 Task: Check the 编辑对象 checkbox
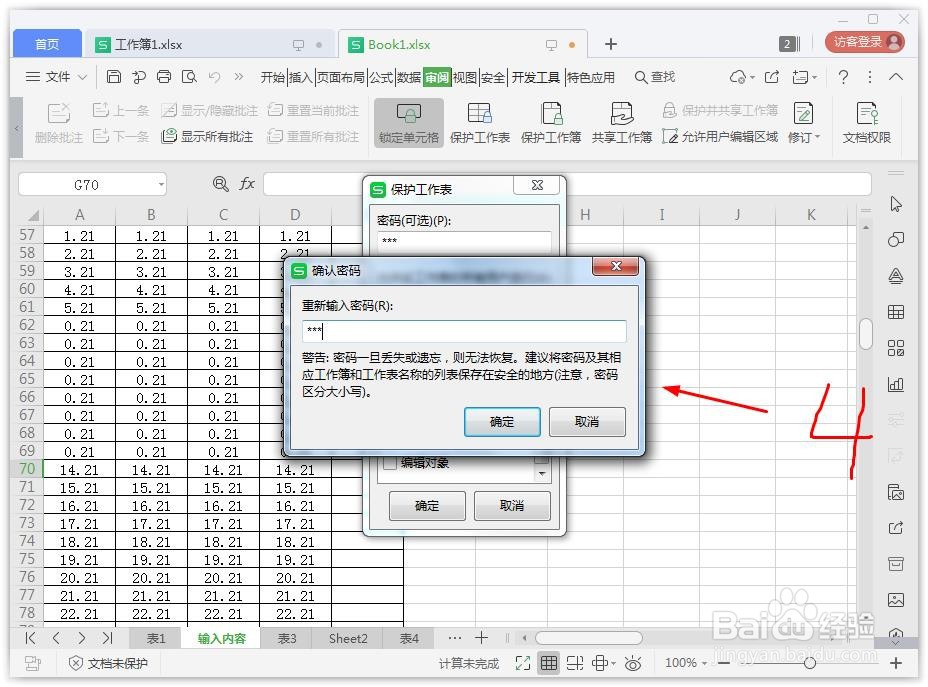coord(390,462)
